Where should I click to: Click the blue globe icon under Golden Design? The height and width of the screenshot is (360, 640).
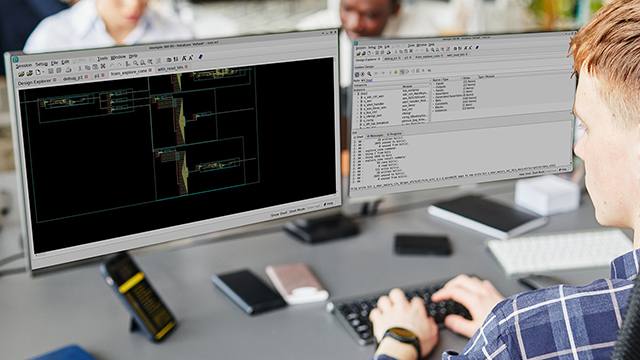[357, 74]
